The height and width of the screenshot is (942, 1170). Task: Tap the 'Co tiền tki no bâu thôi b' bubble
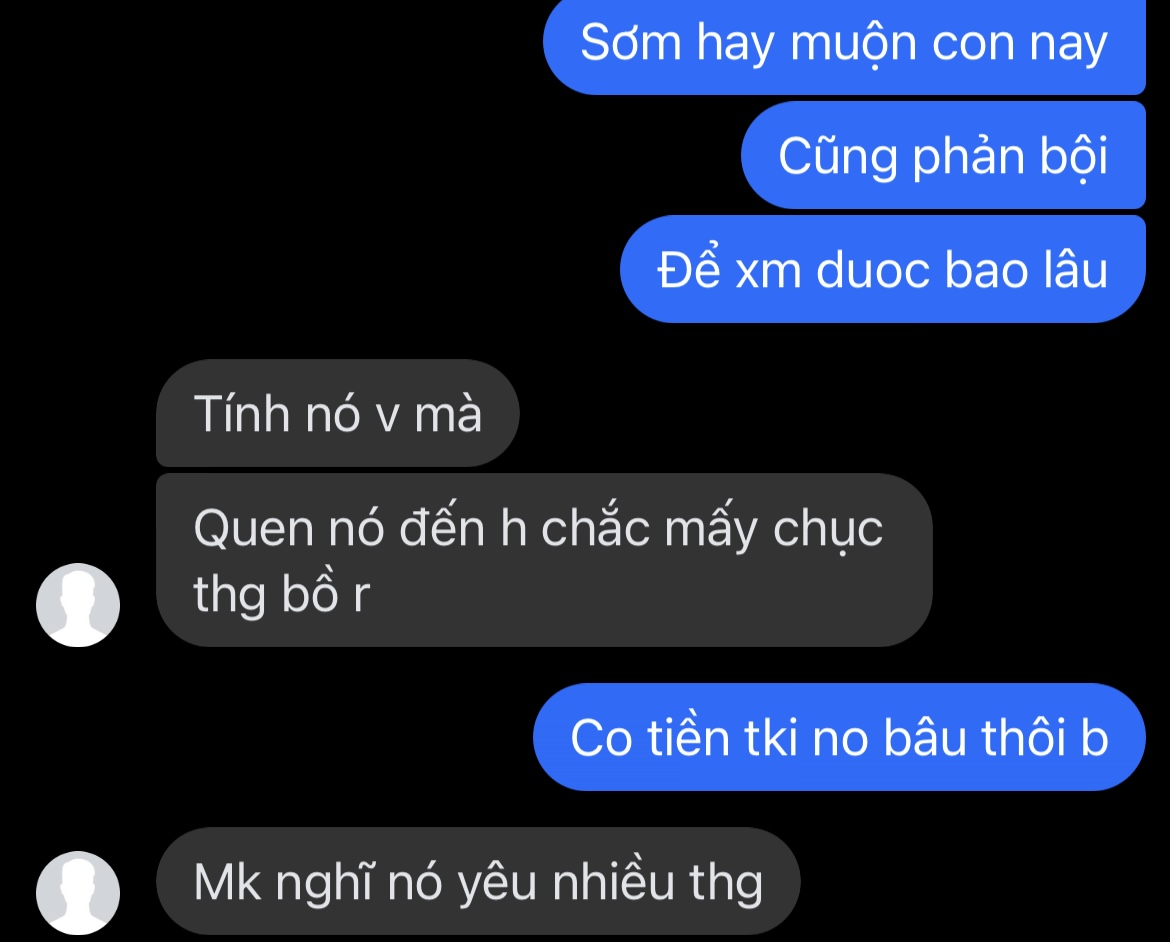pyautogui.click(x=839, y=737)
